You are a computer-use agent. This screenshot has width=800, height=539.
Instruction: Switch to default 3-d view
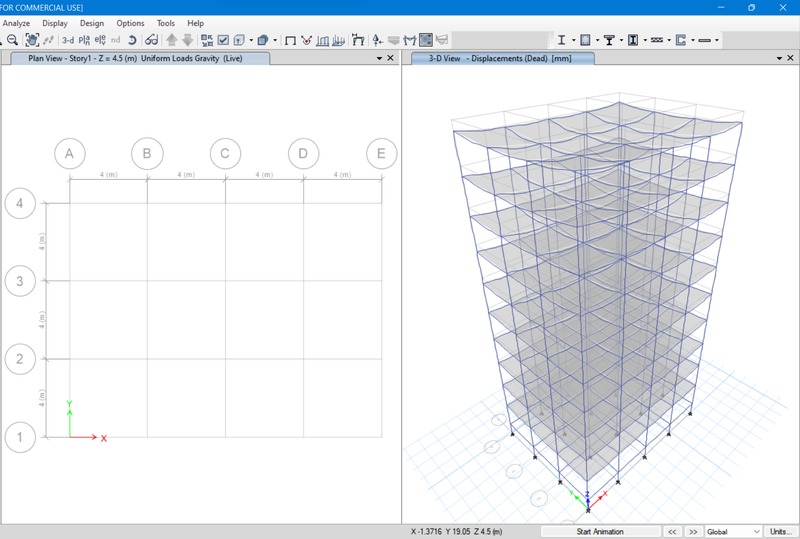68,40
